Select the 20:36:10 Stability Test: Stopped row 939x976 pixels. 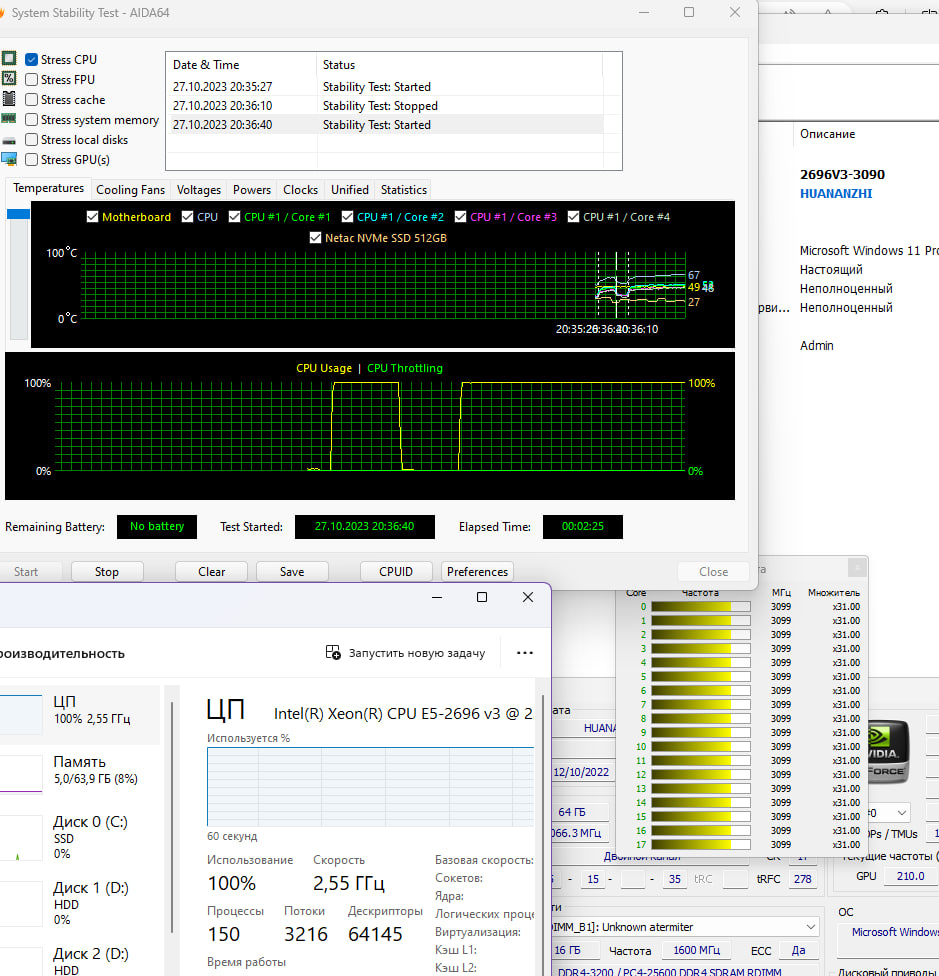[x=385, y=106]
